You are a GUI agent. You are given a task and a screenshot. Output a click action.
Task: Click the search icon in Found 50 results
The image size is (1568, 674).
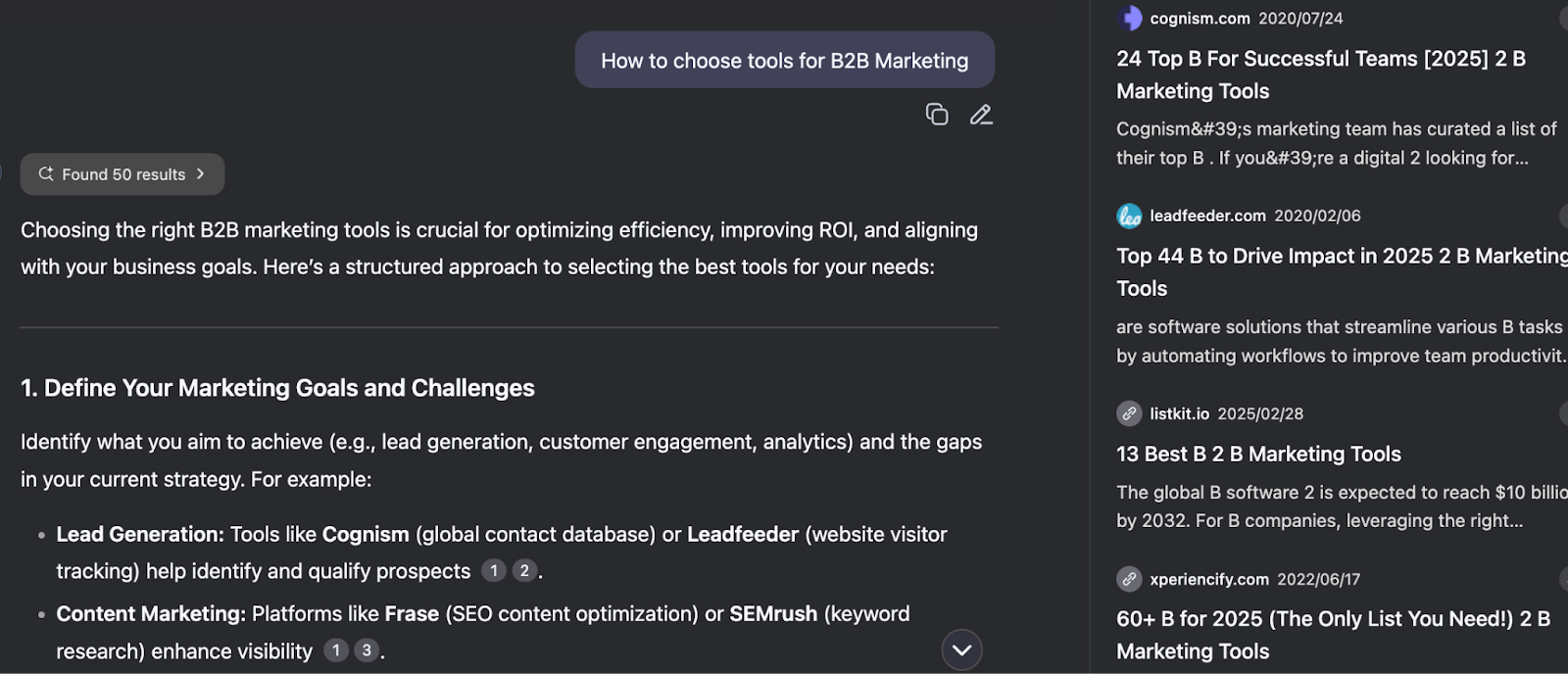pos(46,173)
